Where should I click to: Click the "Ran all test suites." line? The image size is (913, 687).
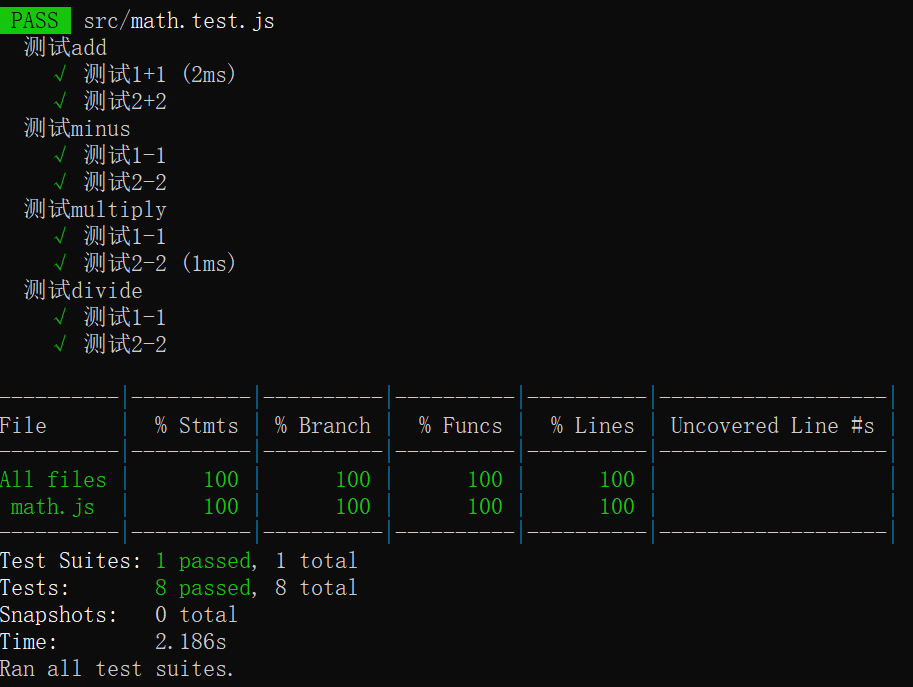[117, 669]
